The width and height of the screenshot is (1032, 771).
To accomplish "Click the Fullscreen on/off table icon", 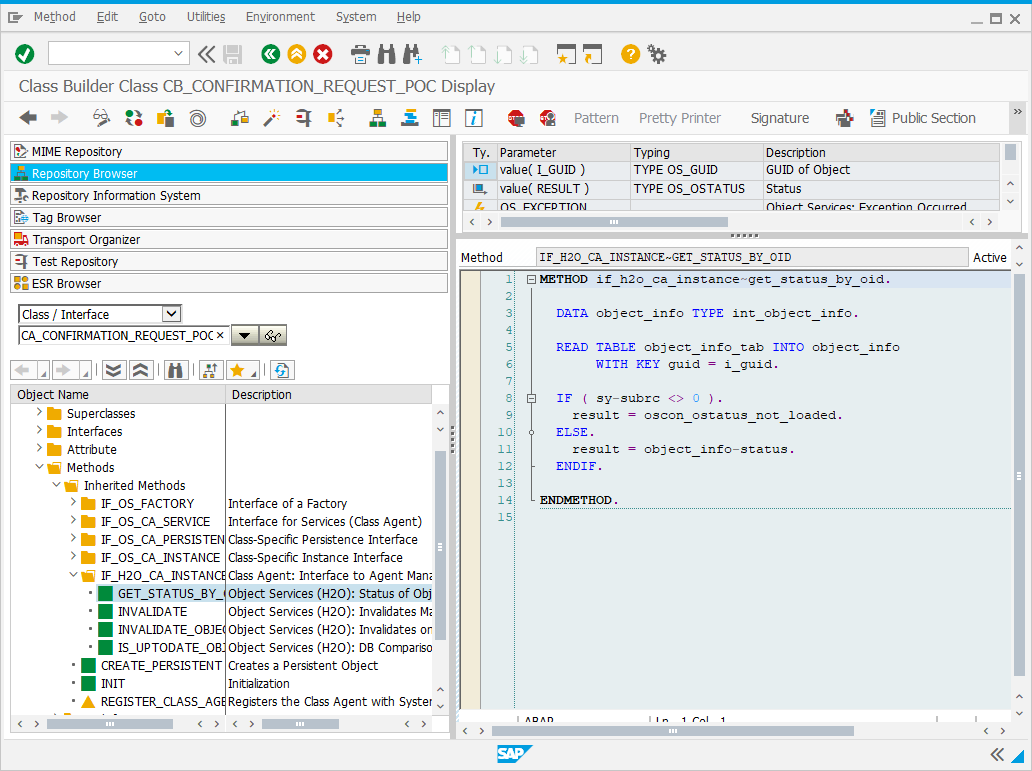I will (442, 118).
